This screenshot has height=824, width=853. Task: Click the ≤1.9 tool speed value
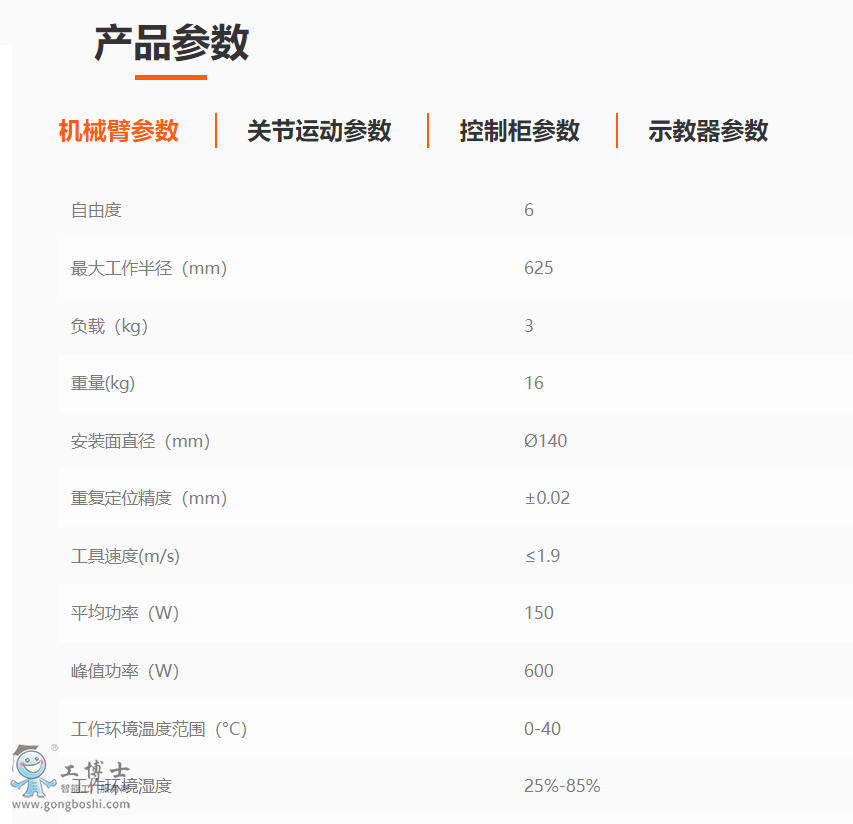pos(542,556)
